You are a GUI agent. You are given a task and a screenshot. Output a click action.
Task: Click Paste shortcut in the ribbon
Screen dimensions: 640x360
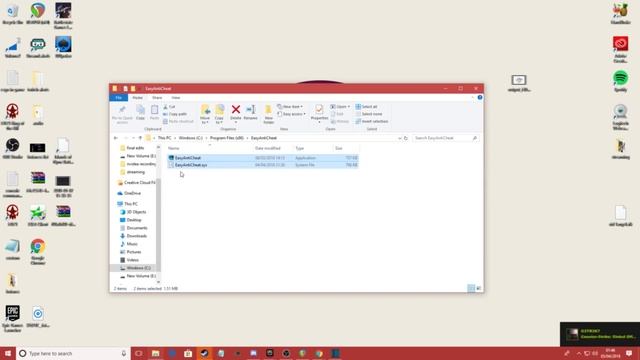178,122
